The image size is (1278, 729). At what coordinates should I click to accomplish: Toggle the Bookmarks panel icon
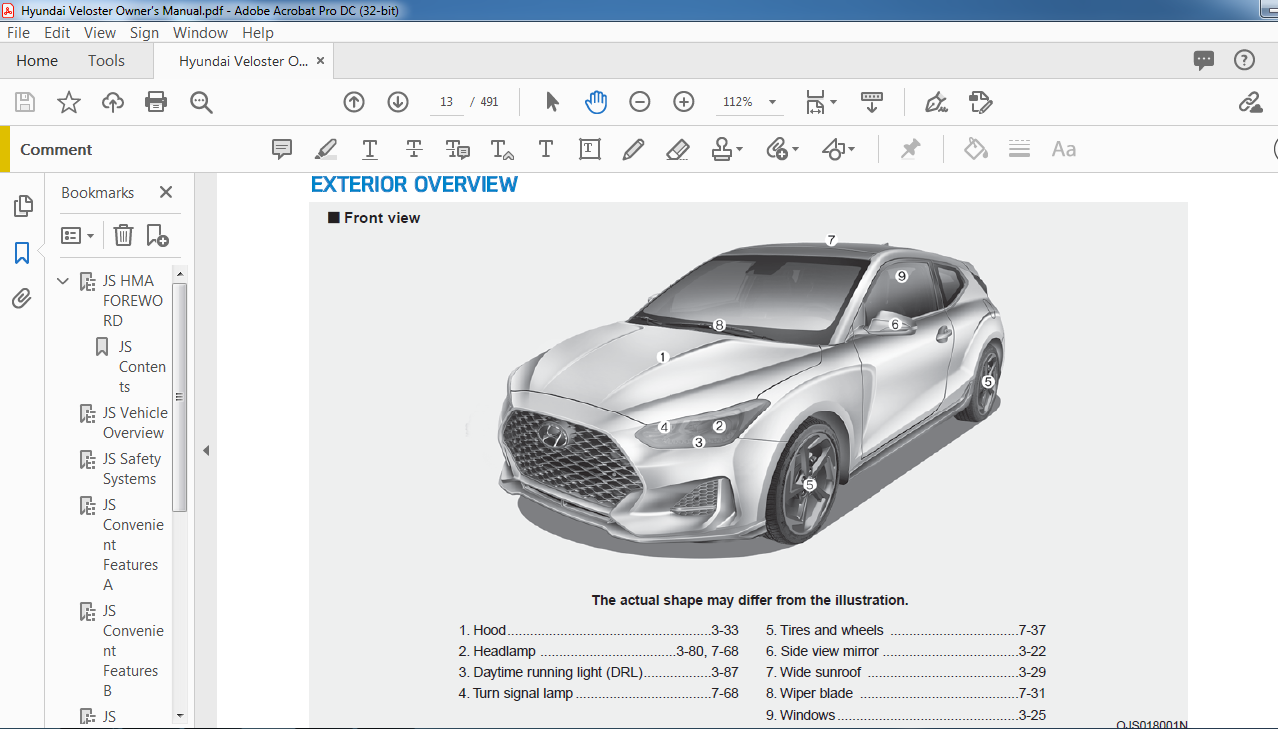pos(22,252)
